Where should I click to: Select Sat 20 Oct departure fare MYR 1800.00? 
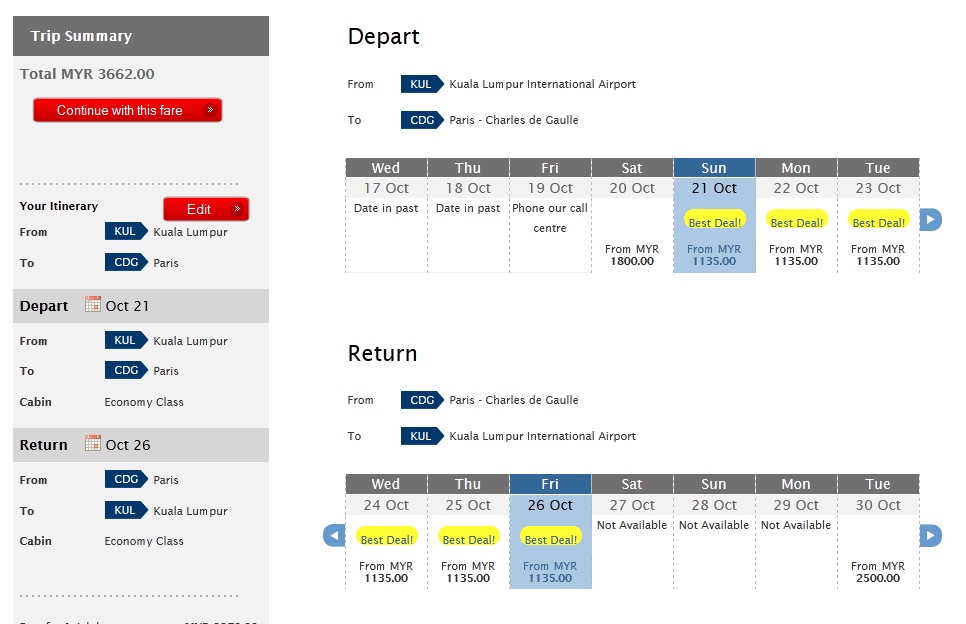coord(632,255)
